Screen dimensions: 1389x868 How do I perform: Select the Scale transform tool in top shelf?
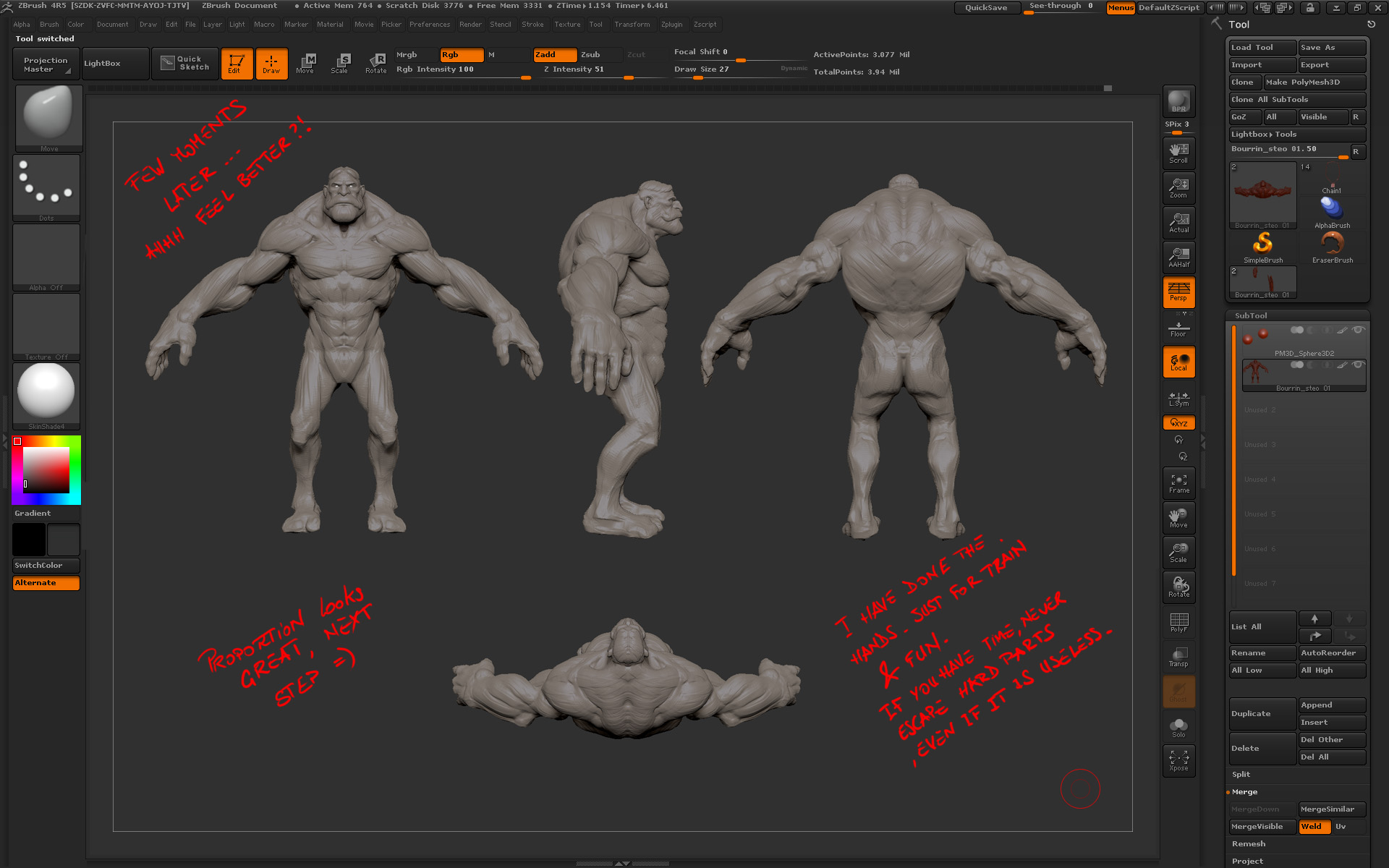point(340,64)
